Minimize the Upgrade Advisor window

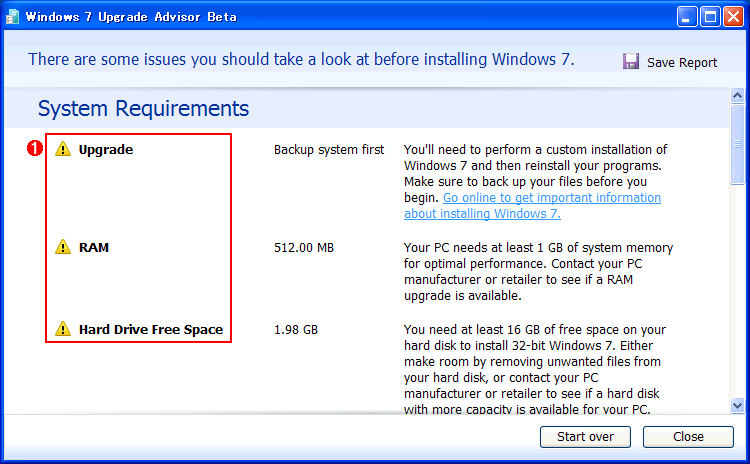tap(687, 17)
